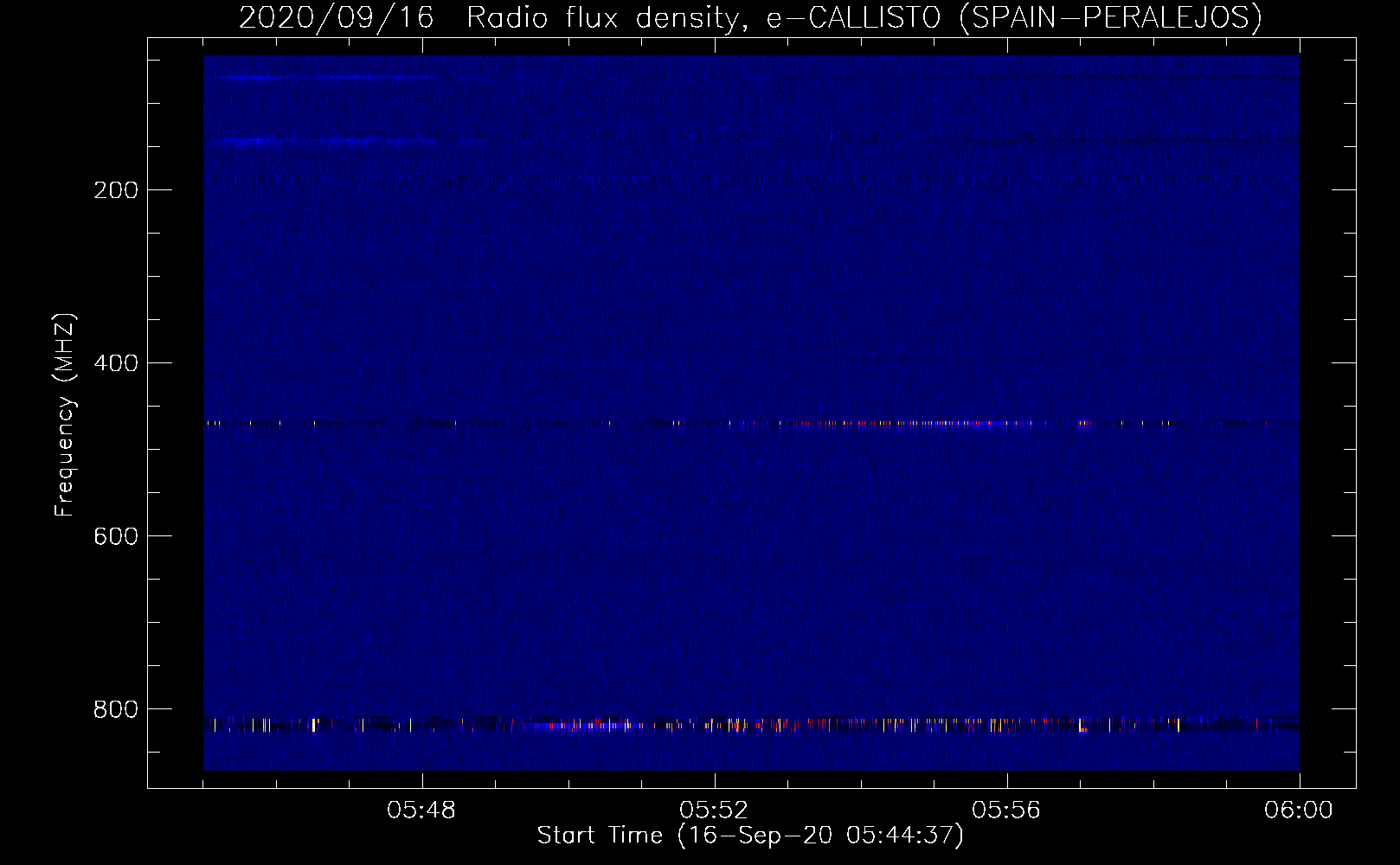
Task: Click the 400 frequency tick label
Action: 116,363
